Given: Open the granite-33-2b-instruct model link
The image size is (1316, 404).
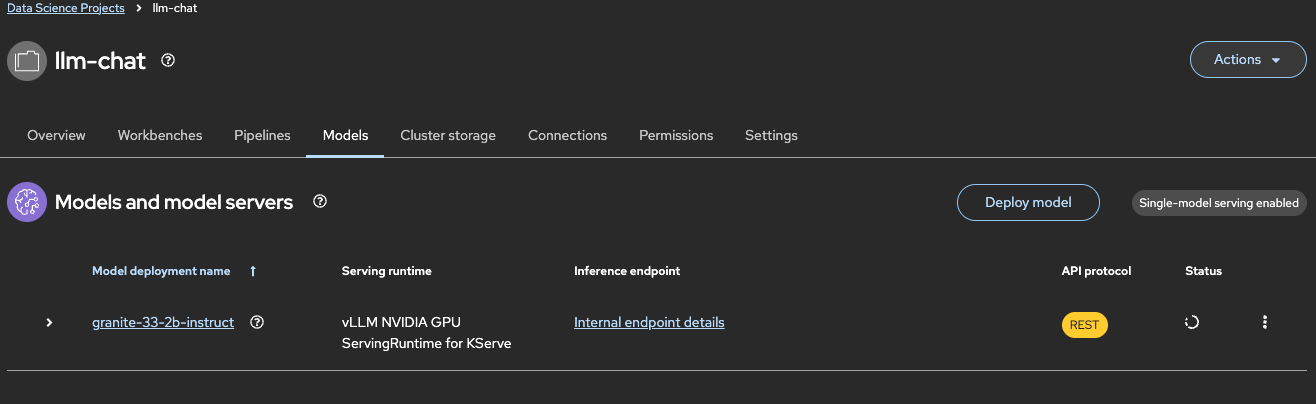Looking at the screenshot, I should [163, 322].
